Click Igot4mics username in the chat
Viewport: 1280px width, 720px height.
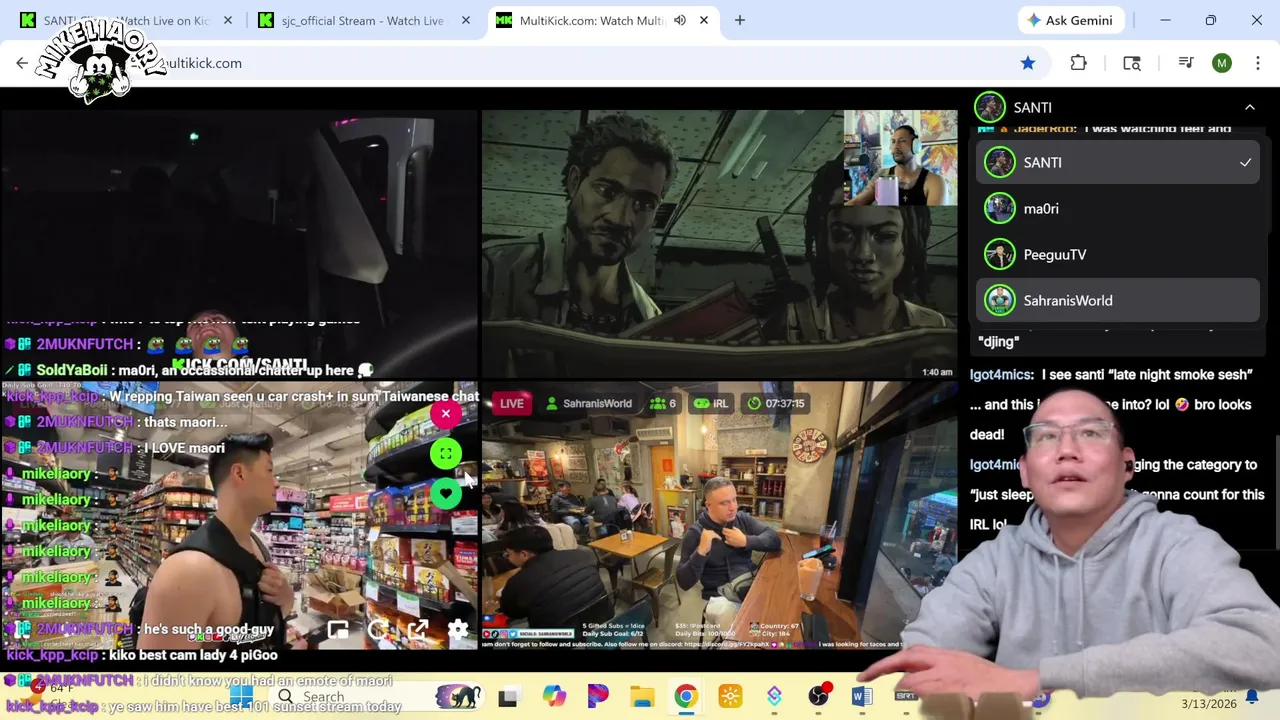click(1002, 374)
